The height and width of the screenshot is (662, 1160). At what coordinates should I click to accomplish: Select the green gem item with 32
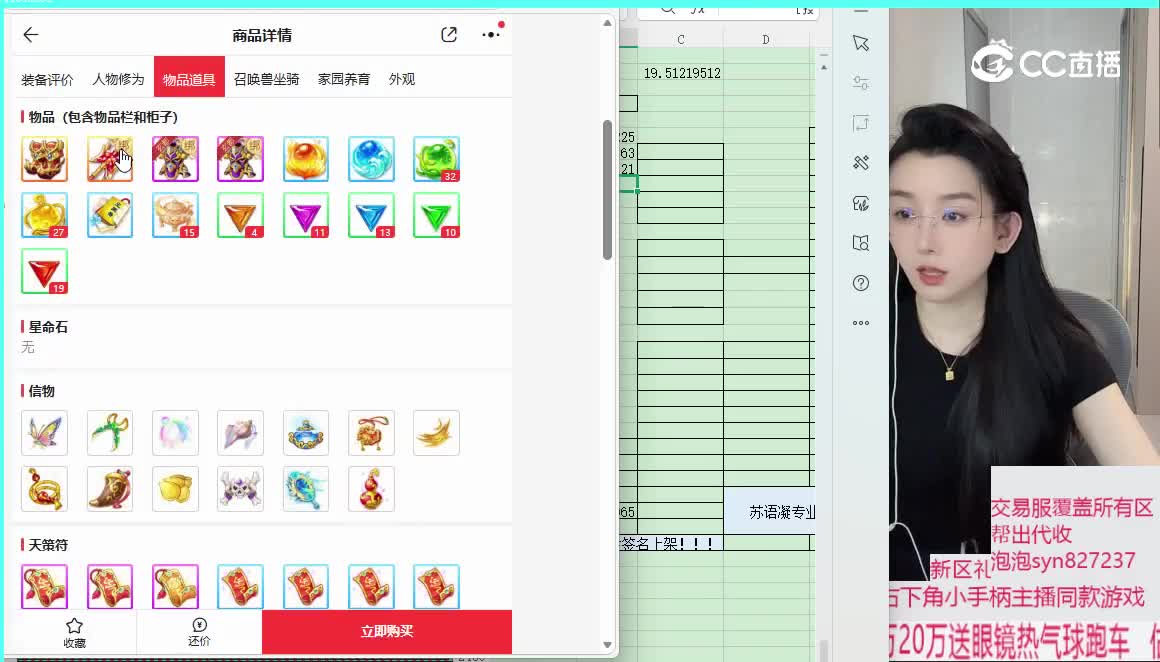[436, 159]
